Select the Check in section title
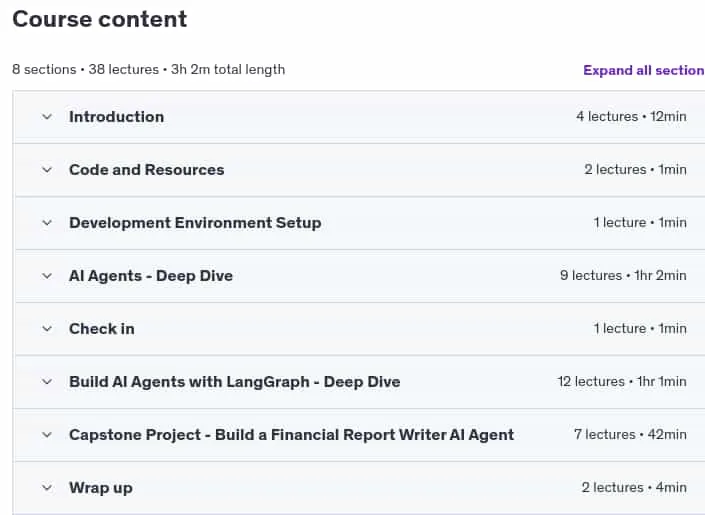 tap(102, 329)
